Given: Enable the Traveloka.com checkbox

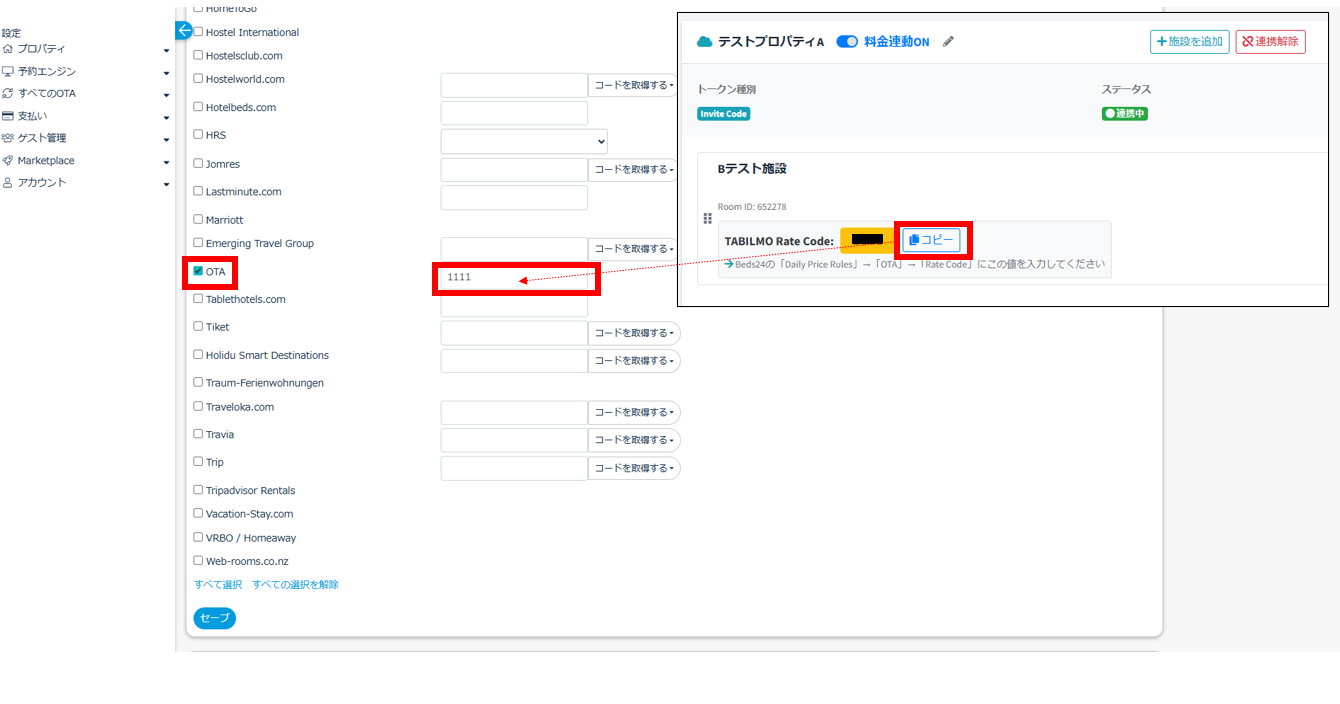Looking at the screenshot, I should click(x=198, y=406).
